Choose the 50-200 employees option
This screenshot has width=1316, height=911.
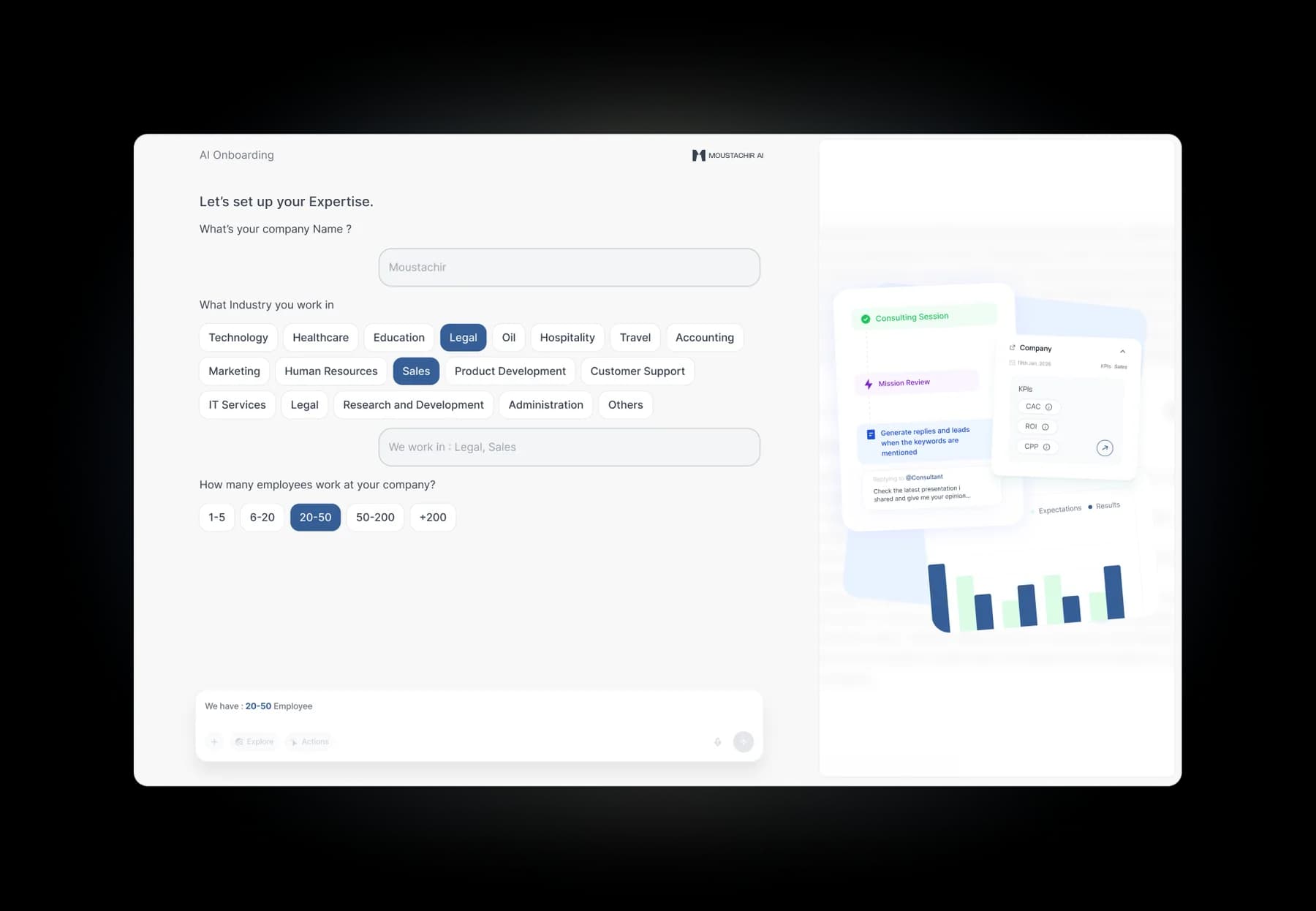[375, 517]
